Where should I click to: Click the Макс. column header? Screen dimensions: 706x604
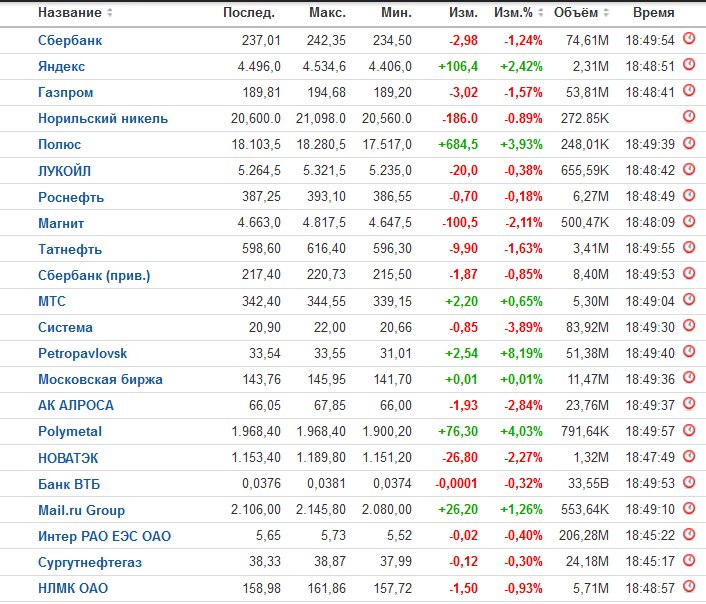pyautogui.click(x=327, y=13)
